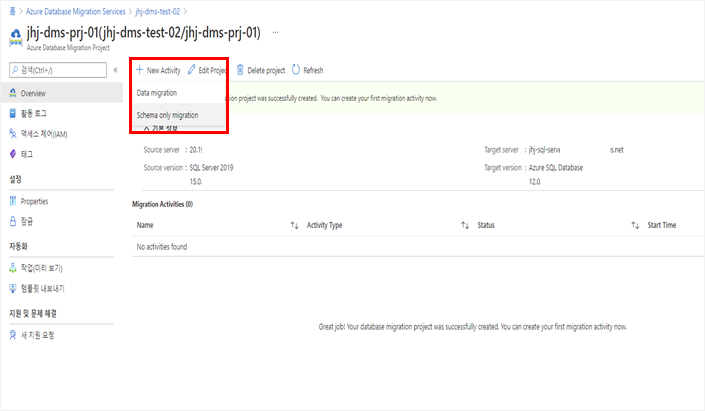Open the 활동 로그 menu item
This screenshot has width=705, height=411.
pyautogui.click(x=61, y=113)
